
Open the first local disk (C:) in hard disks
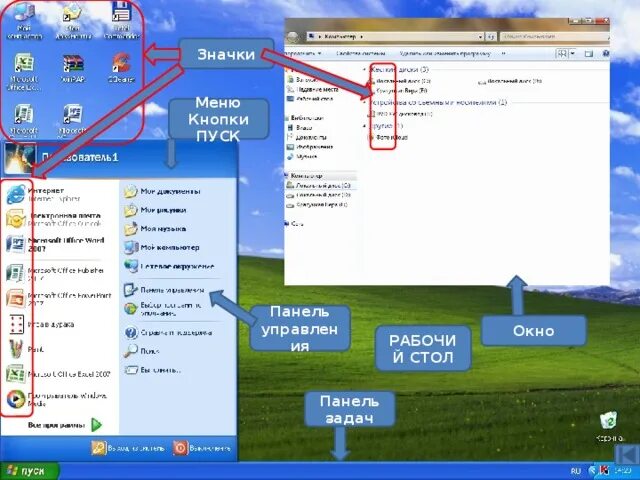pyautogui.click(x=400, y=81)
